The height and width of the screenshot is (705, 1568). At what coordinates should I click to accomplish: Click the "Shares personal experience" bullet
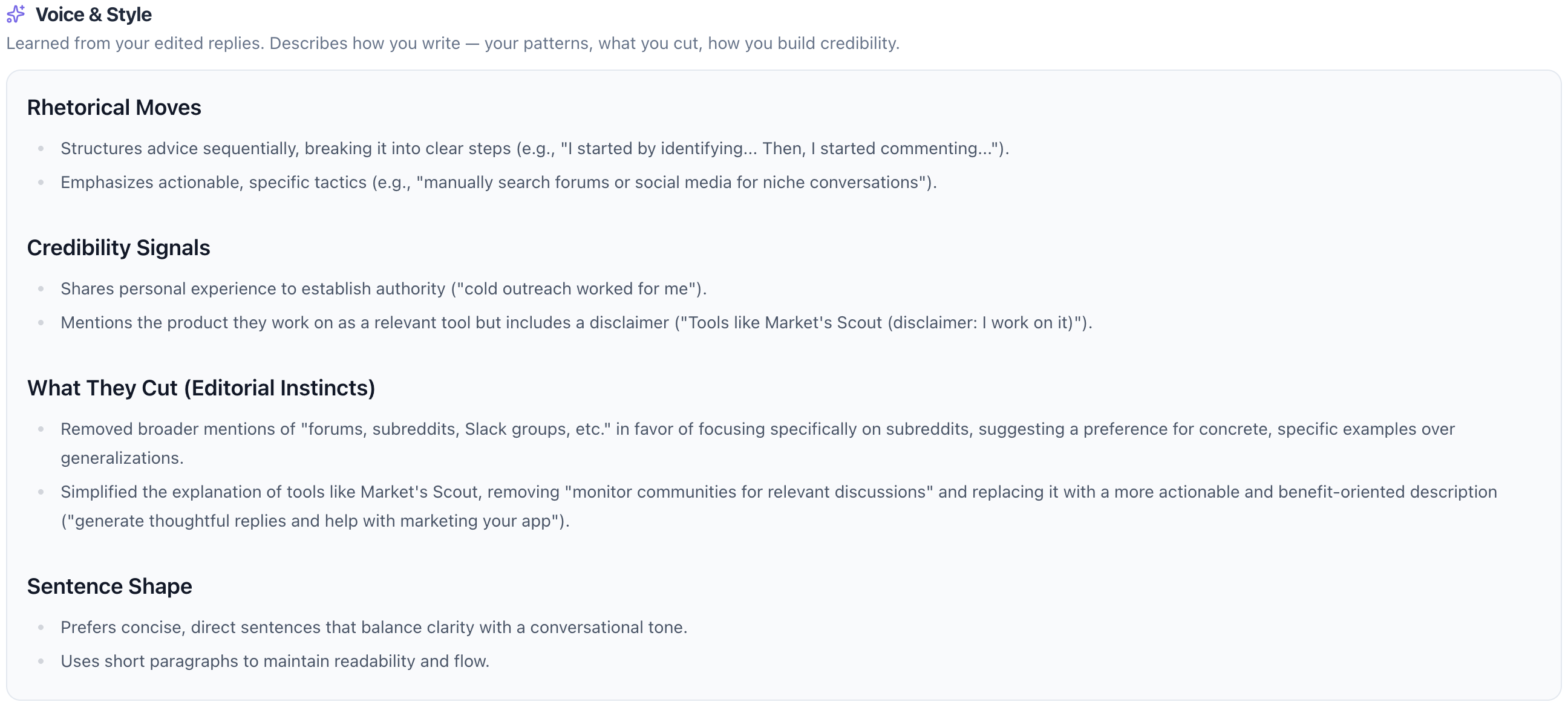[383, 289]
